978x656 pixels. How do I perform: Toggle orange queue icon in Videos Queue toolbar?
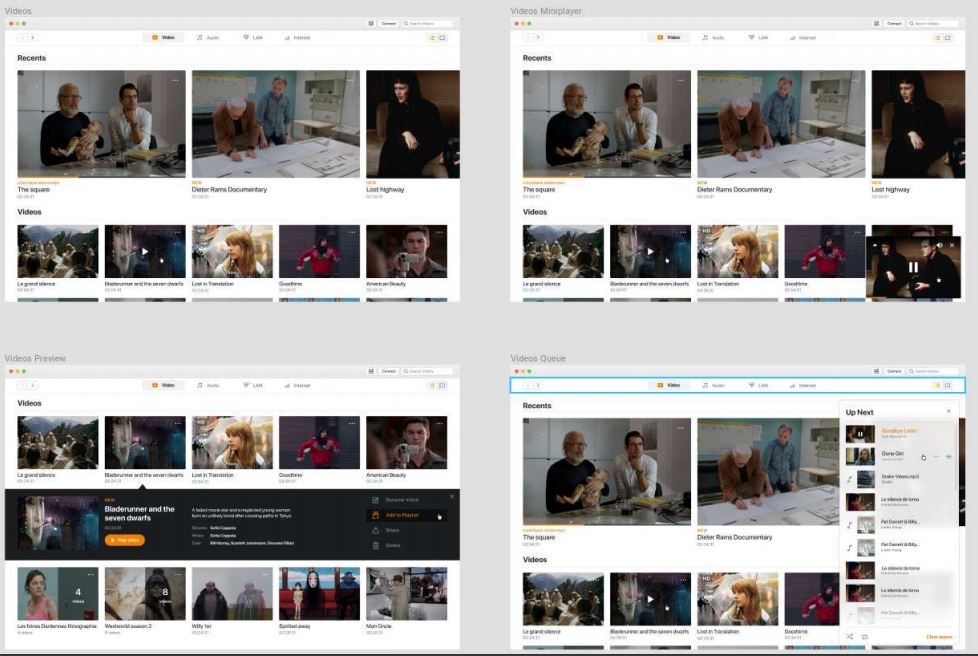click(936, 385)
